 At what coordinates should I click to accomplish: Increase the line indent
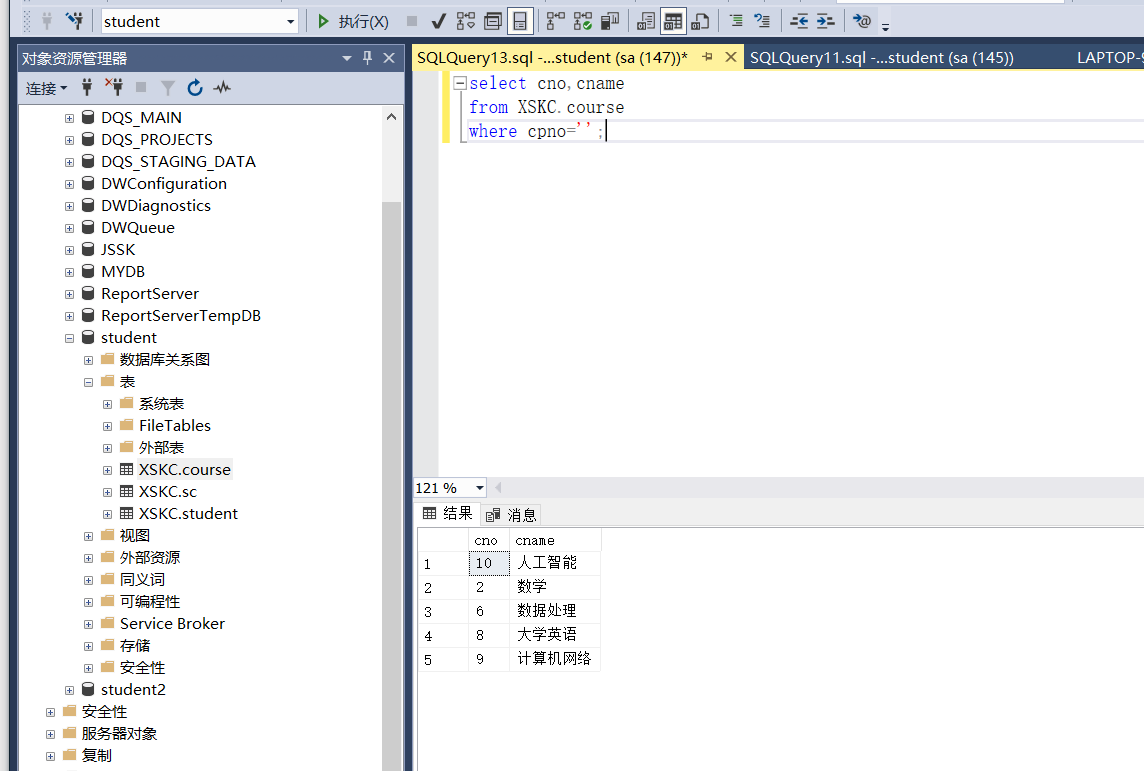pos(826,21)
